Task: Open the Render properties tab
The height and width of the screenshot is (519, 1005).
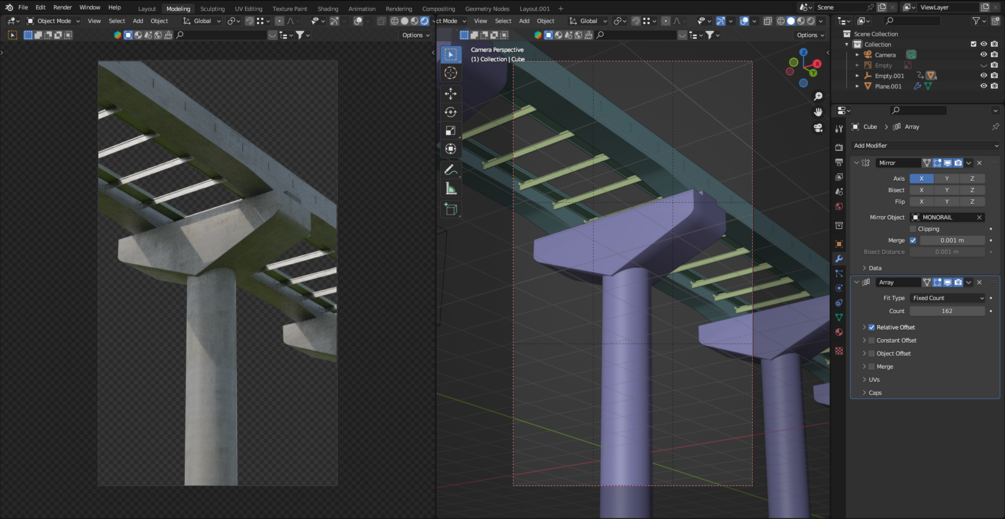Action: click(839, 147)
